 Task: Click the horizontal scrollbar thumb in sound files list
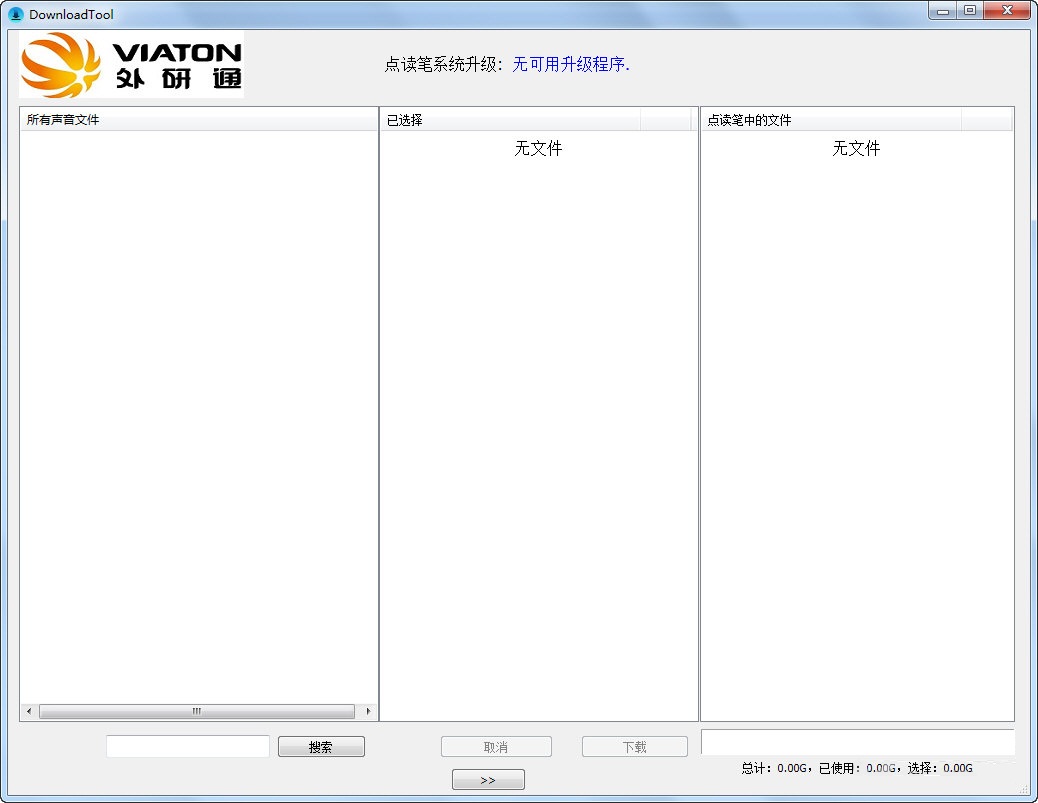point(197,712)
